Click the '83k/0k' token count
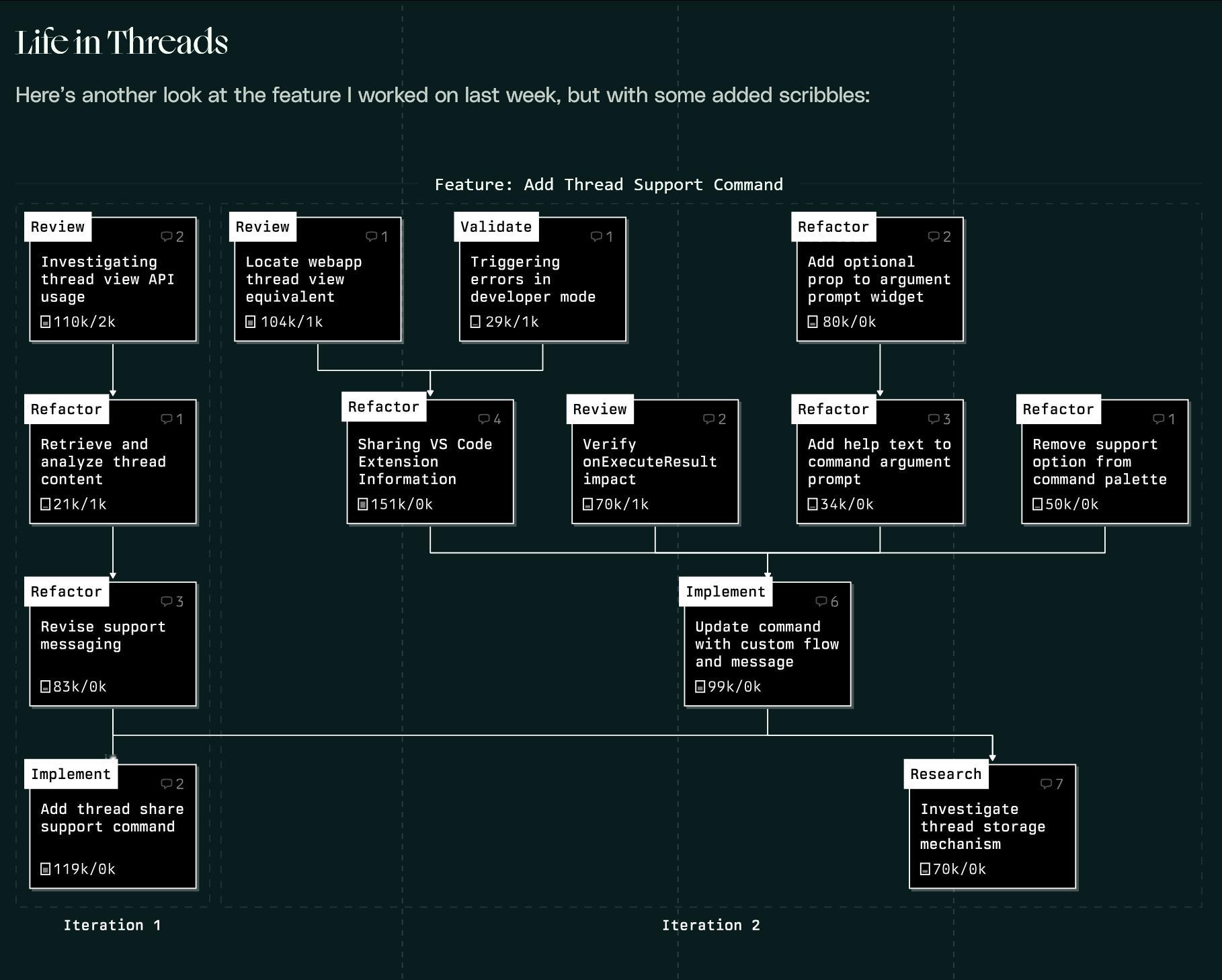This screenshot has width=1222, height=980. coord(79,687)
